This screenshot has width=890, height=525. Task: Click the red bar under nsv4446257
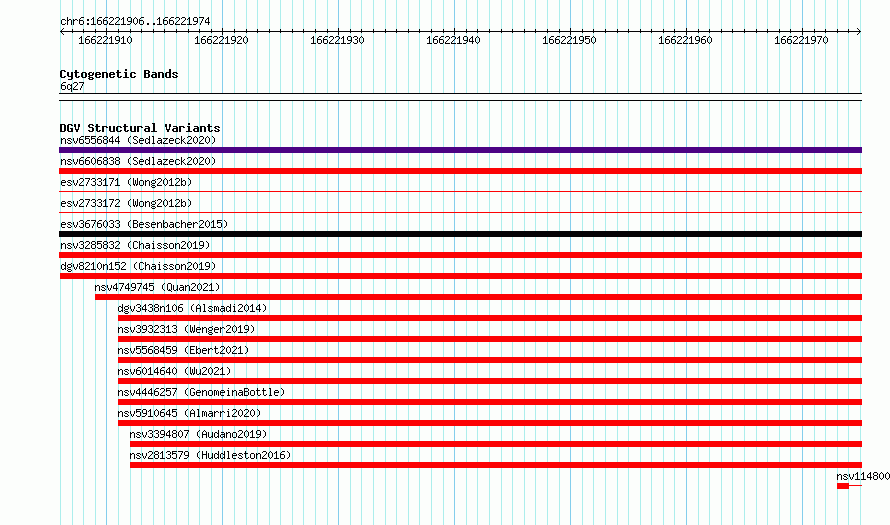click(x=490, y=402)
